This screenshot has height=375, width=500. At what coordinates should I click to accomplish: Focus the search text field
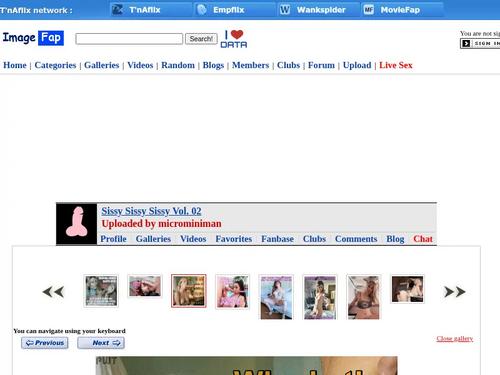(x=129, y=39)
